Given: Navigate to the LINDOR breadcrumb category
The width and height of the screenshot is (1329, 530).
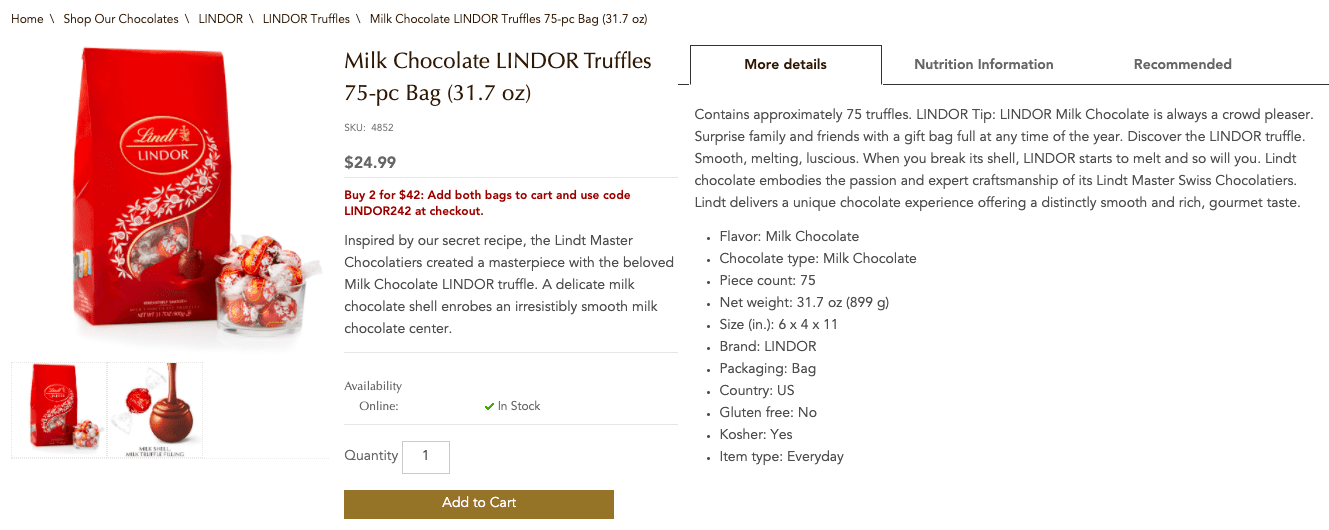Looking at the screenshot, I should 220,19.
